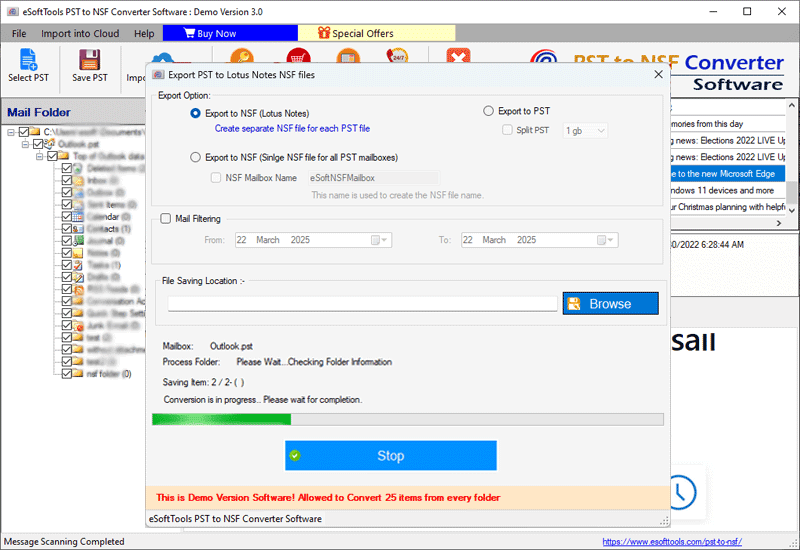This screenshot has height=550, width=800.
Task: Select the new Microsoft Edge message row
Action: point(728,173)
